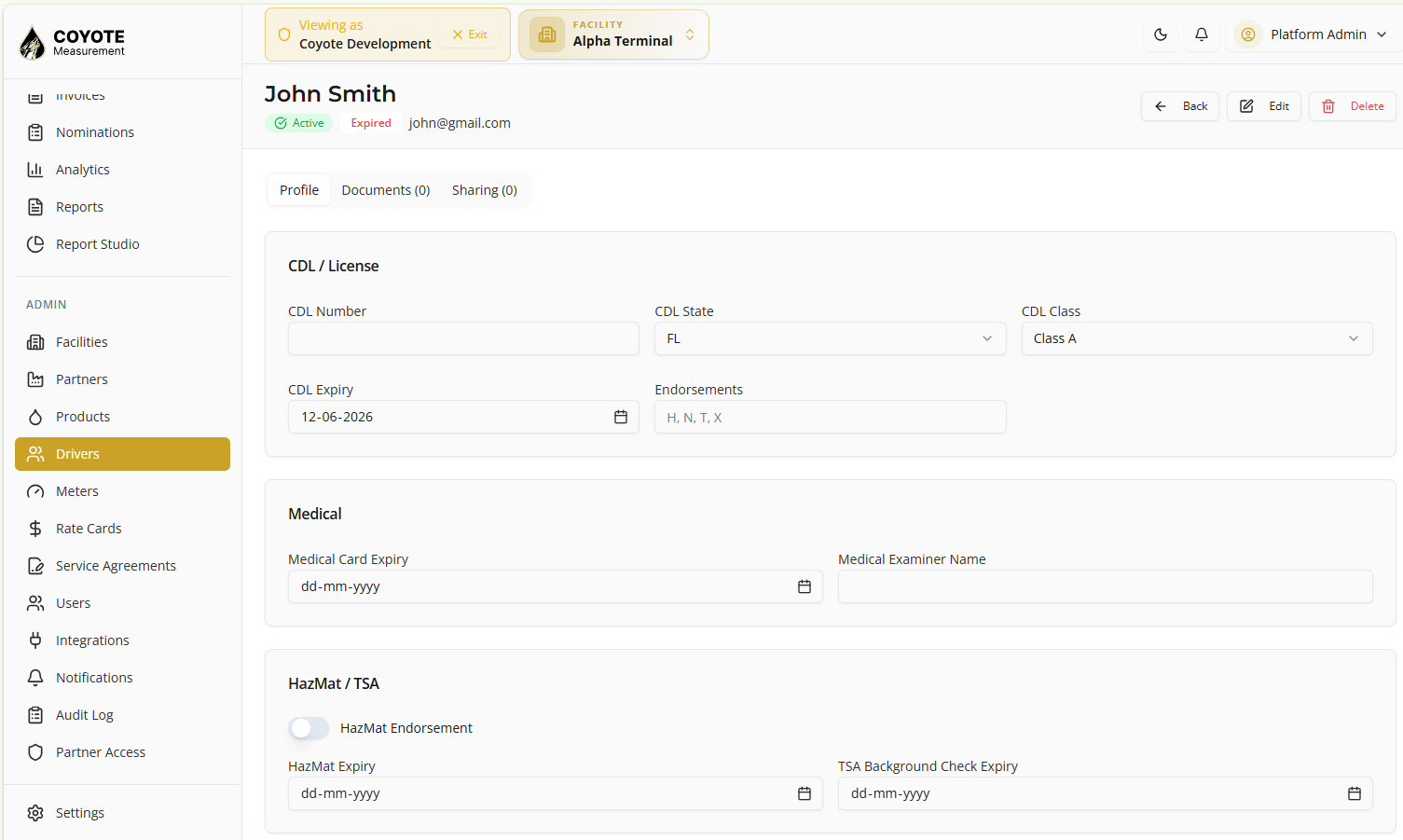Click the Expired status badge
This screenshot has height=840, width=1403.
click(371, 123)
